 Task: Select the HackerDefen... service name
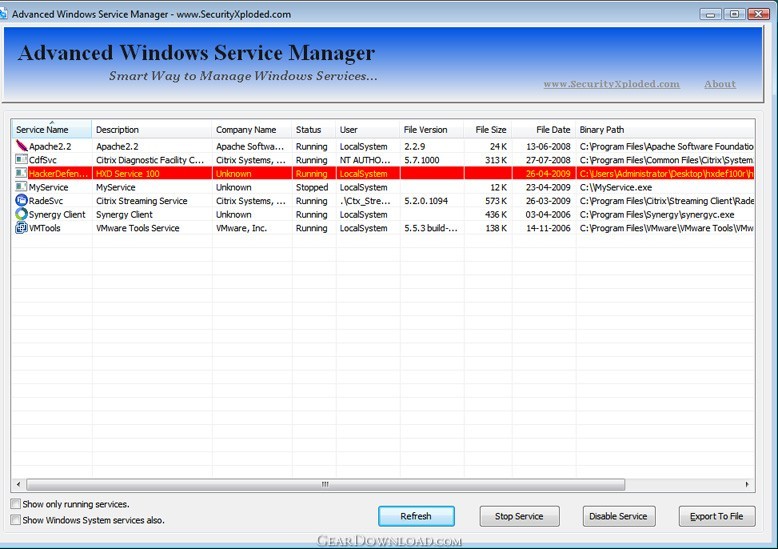point(58,174)
